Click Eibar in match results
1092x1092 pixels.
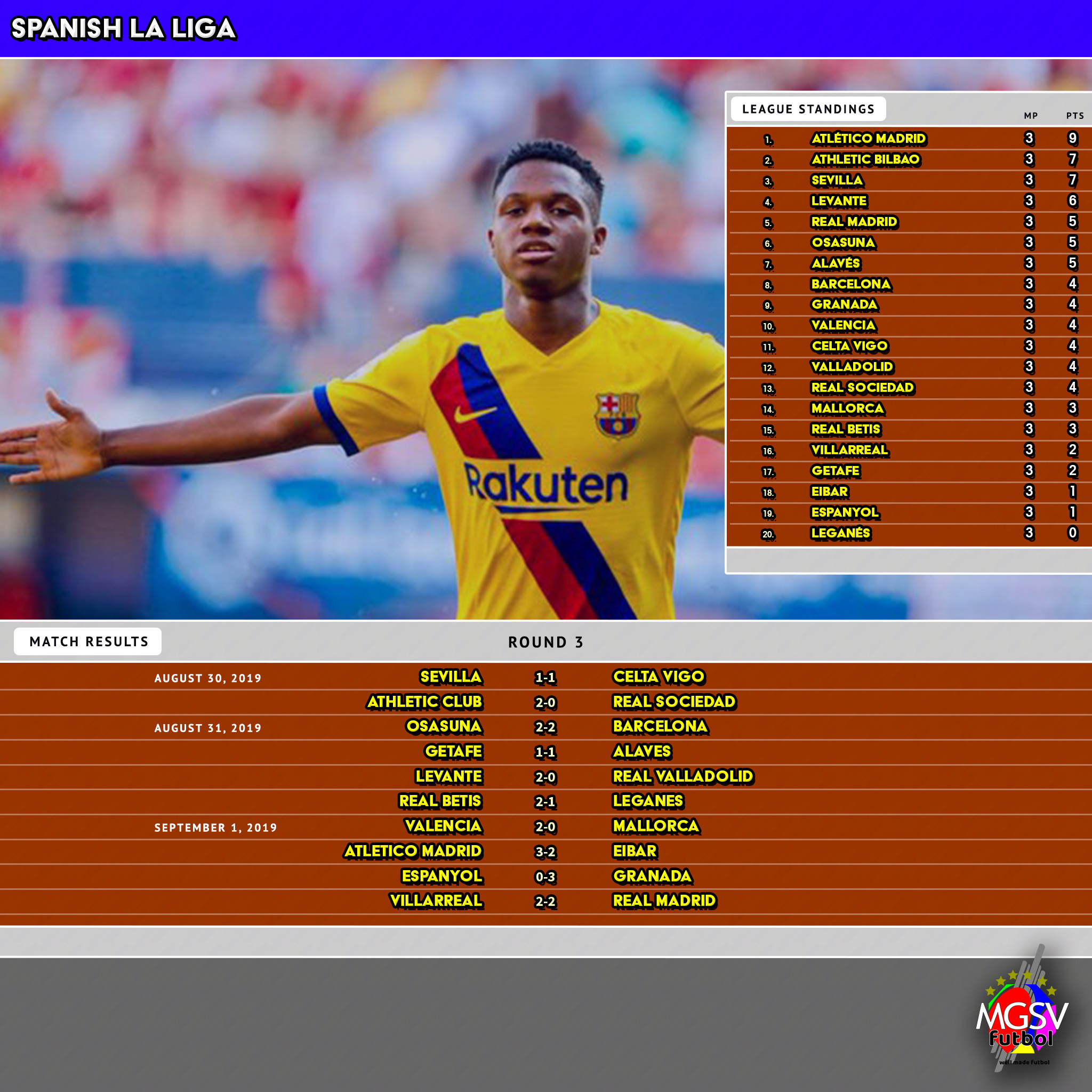coord(635,851)
